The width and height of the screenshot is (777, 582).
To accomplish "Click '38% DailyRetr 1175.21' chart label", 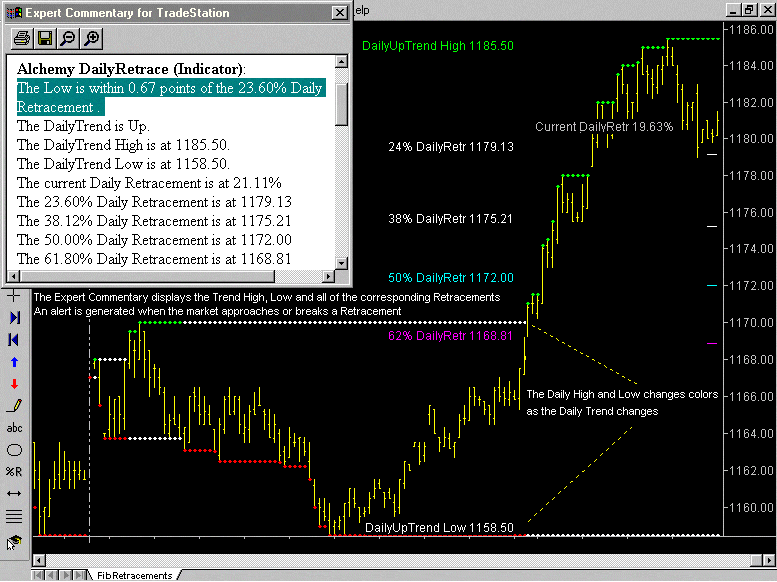I will coord(450,219).
